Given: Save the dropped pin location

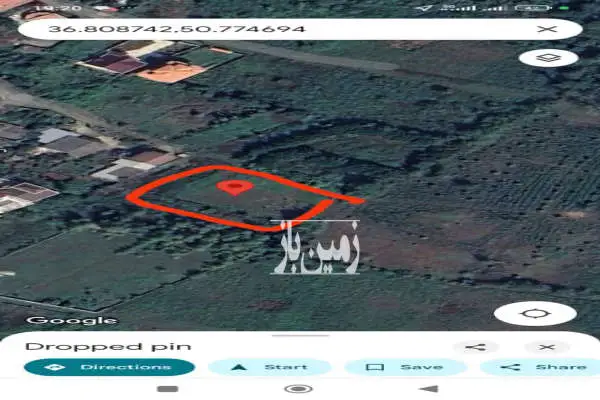Looking at the screenshot, I should (x=406, y=367).
